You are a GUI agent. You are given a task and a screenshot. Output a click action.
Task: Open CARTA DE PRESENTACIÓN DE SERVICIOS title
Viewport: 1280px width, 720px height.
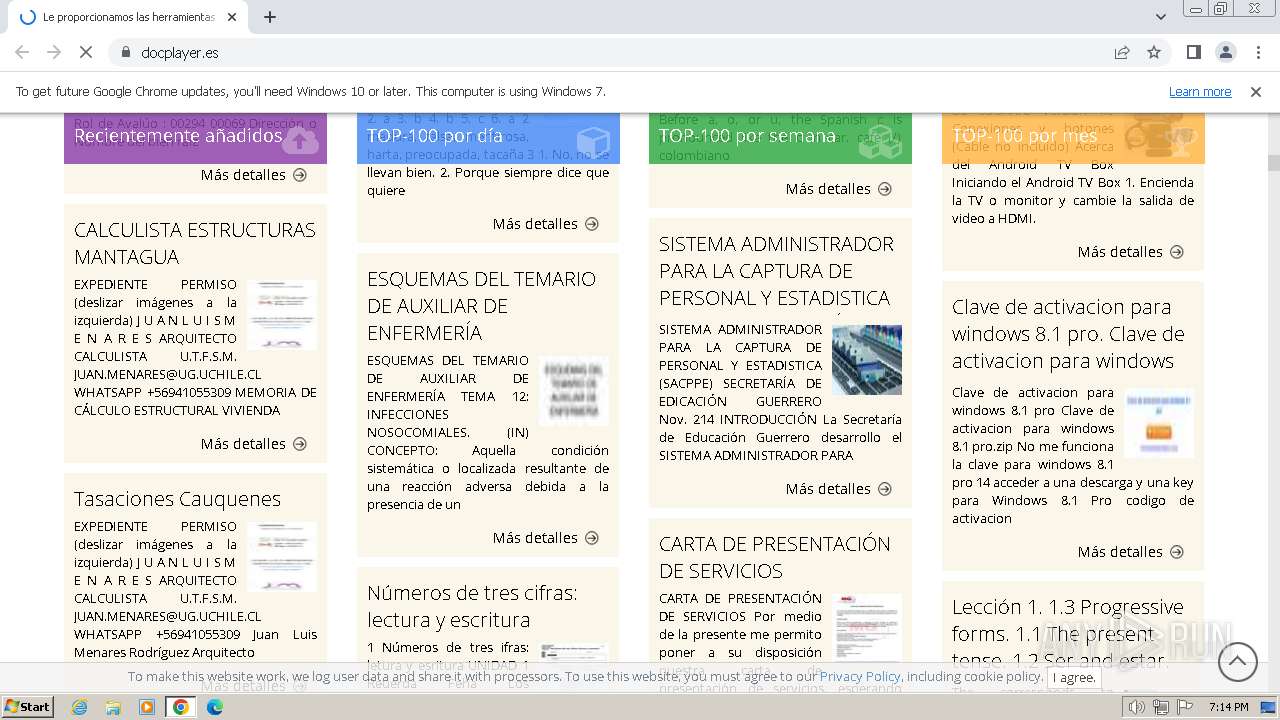pyautogui.click(x=774, y=557)
